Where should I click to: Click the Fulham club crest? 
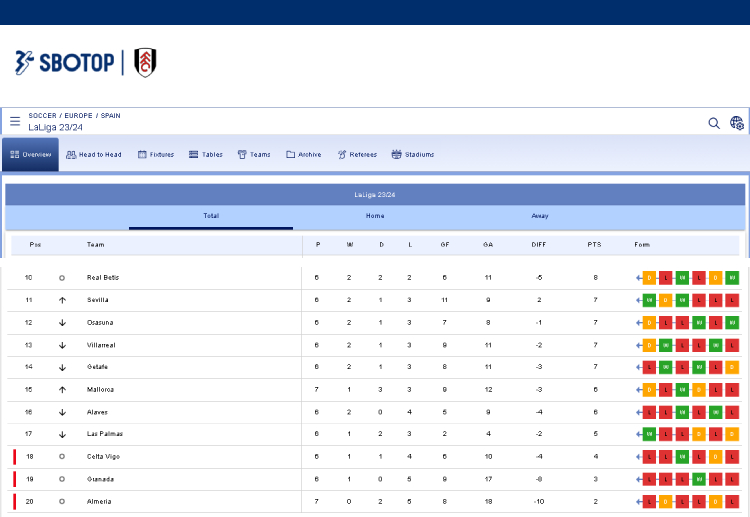(145, 62)
